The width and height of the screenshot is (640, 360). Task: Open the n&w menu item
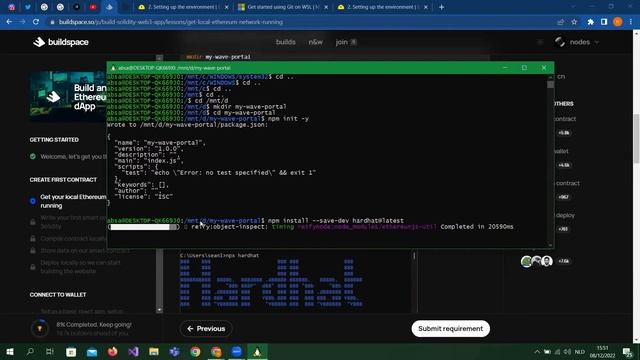click(316, 42)
